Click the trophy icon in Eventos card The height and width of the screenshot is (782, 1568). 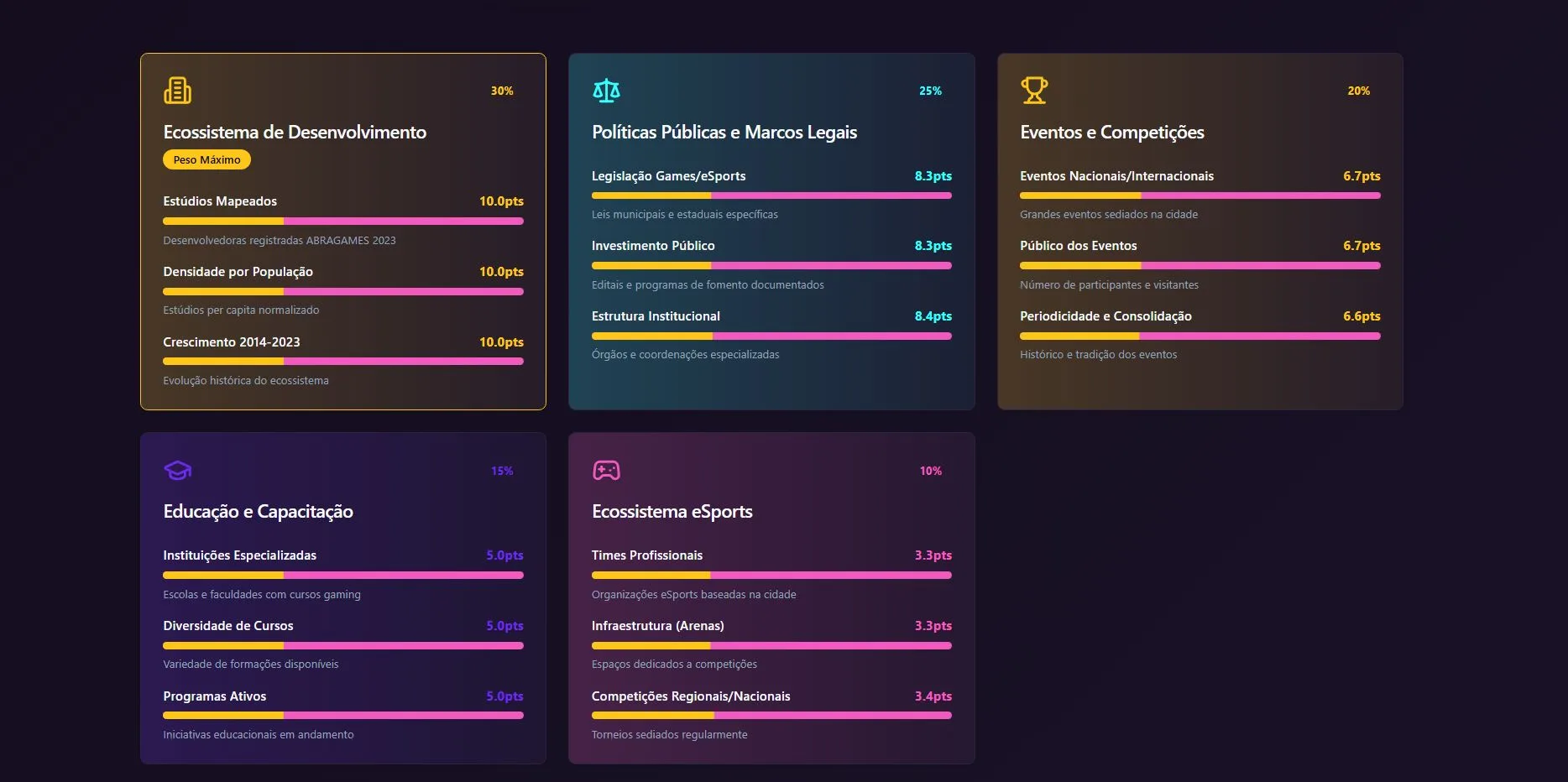(x=1034, y=91)
